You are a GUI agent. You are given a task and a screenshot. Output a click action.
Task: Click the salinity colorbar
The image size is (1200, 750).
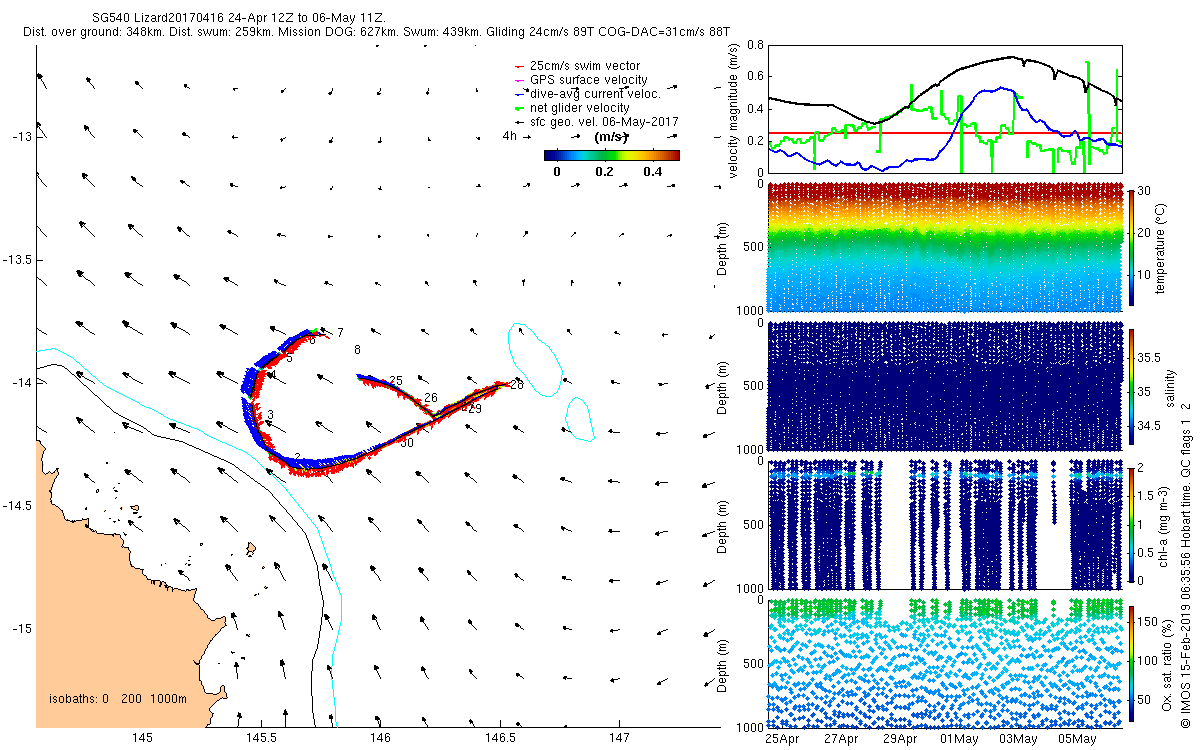pyautogui.click(x=1132, y=385)
